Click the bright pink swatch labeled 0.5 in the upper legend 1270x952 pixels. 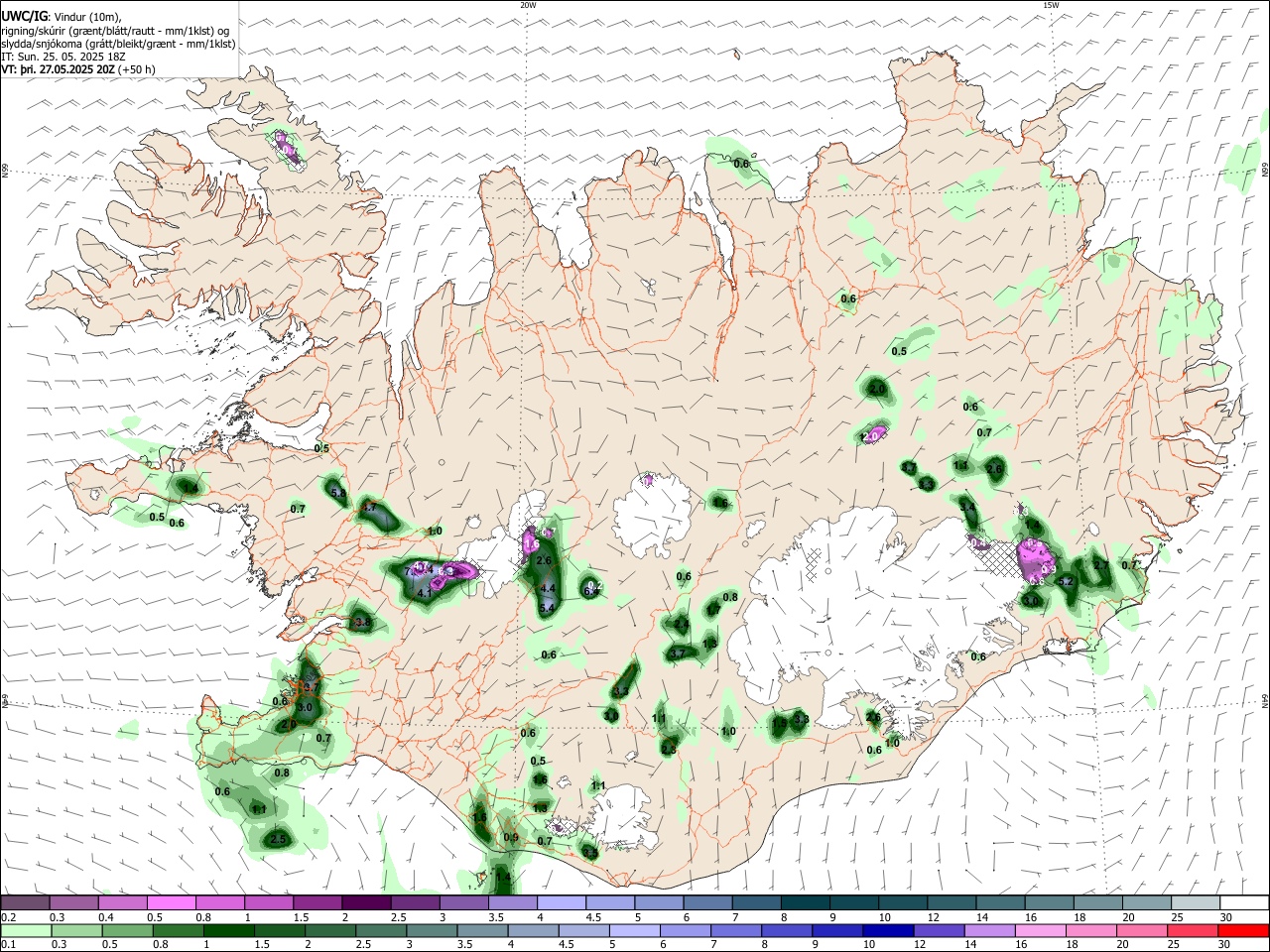pos(173,902)
